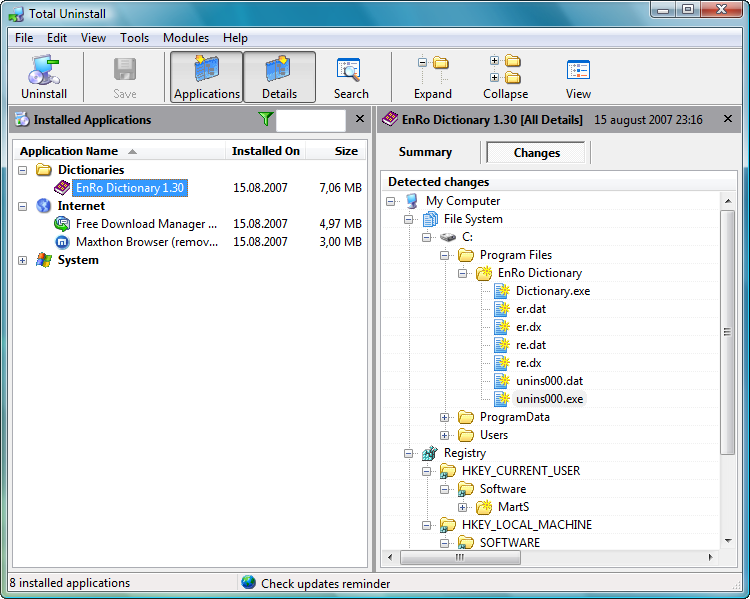Click the filter text input field
This screenshot has width=750, height=599.
click(x=311, y=120)
